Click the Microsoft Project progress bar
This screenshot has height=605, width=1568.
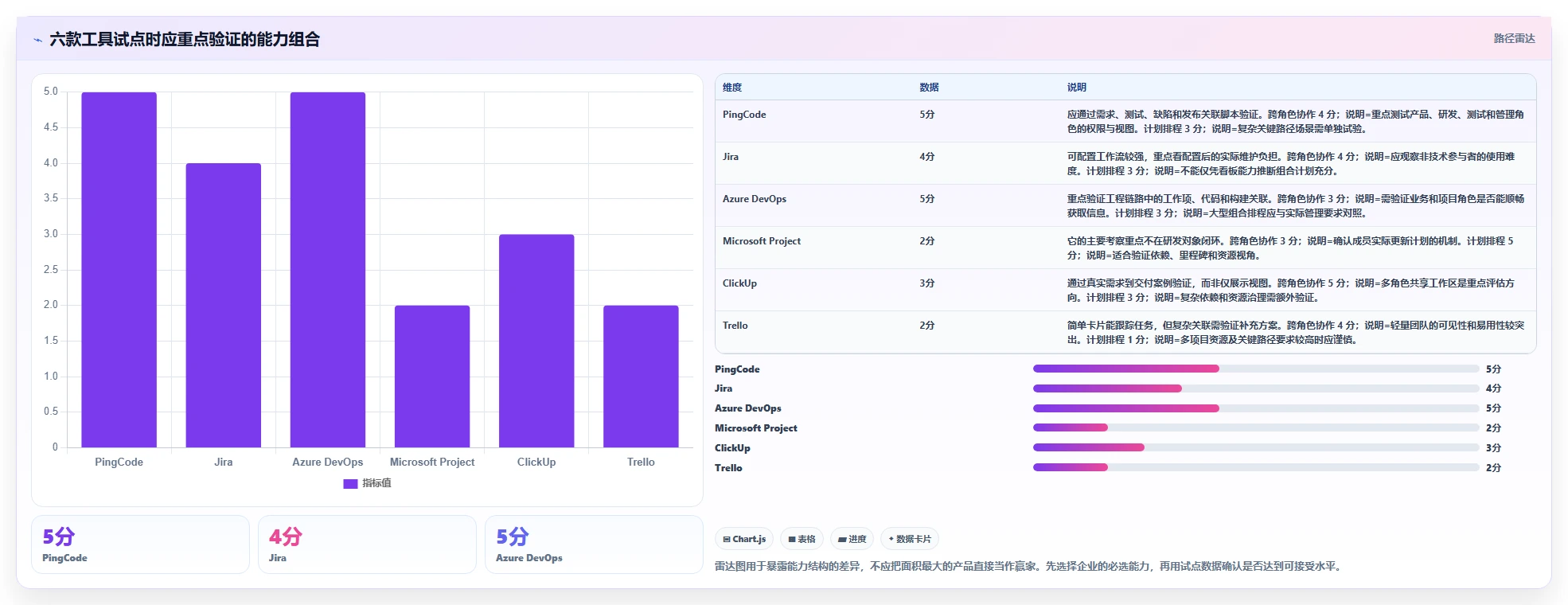tap(1256, 427)
